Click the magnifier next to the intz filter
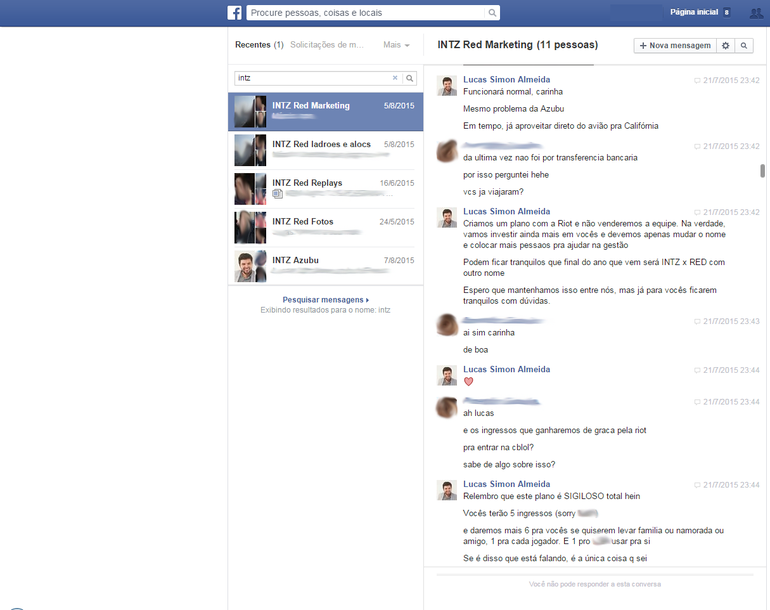770x610 pixels. pos(410,78)
